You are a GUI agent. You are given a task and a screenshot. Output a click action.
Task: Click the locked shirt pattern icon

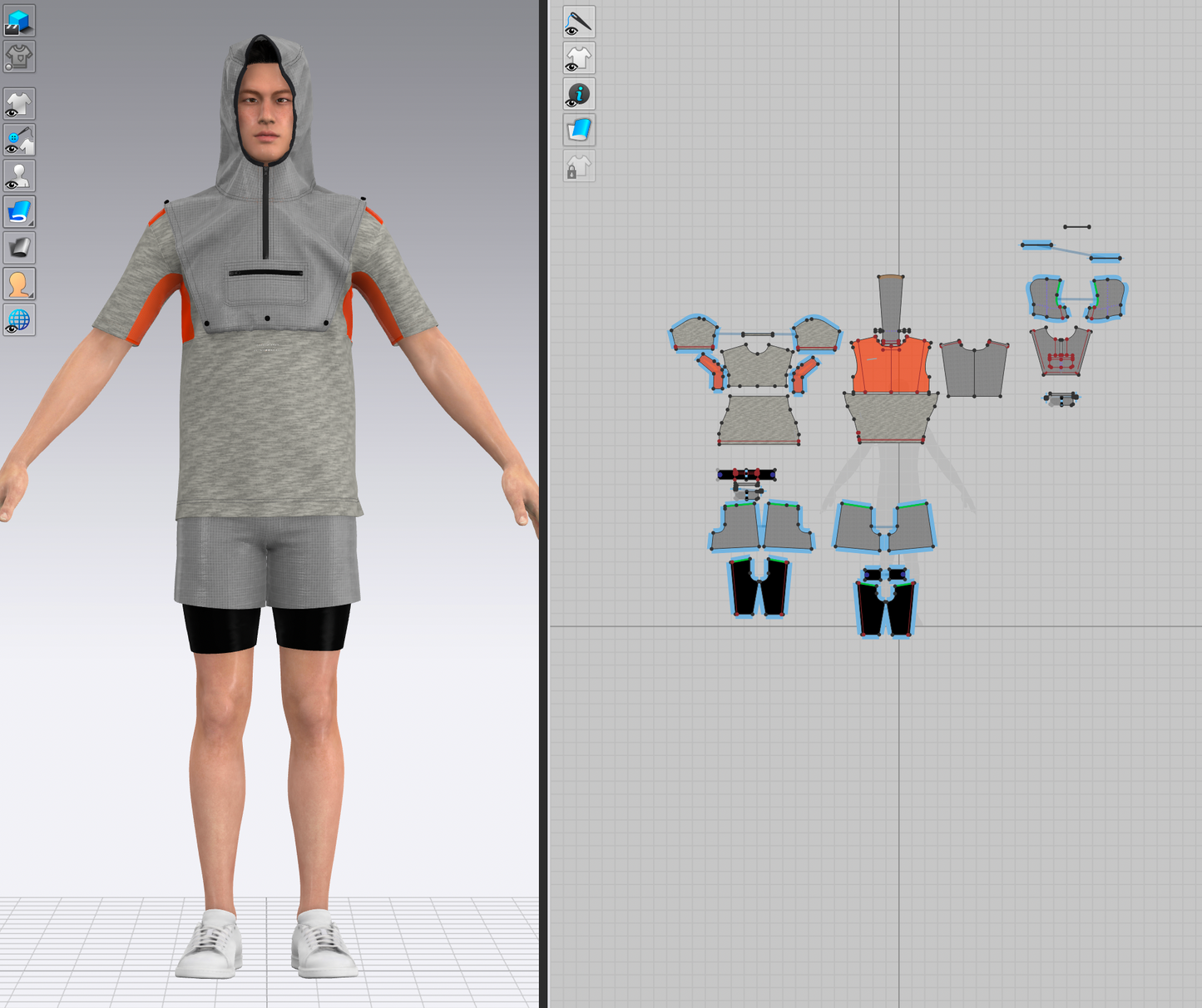[x=579, y=166]
